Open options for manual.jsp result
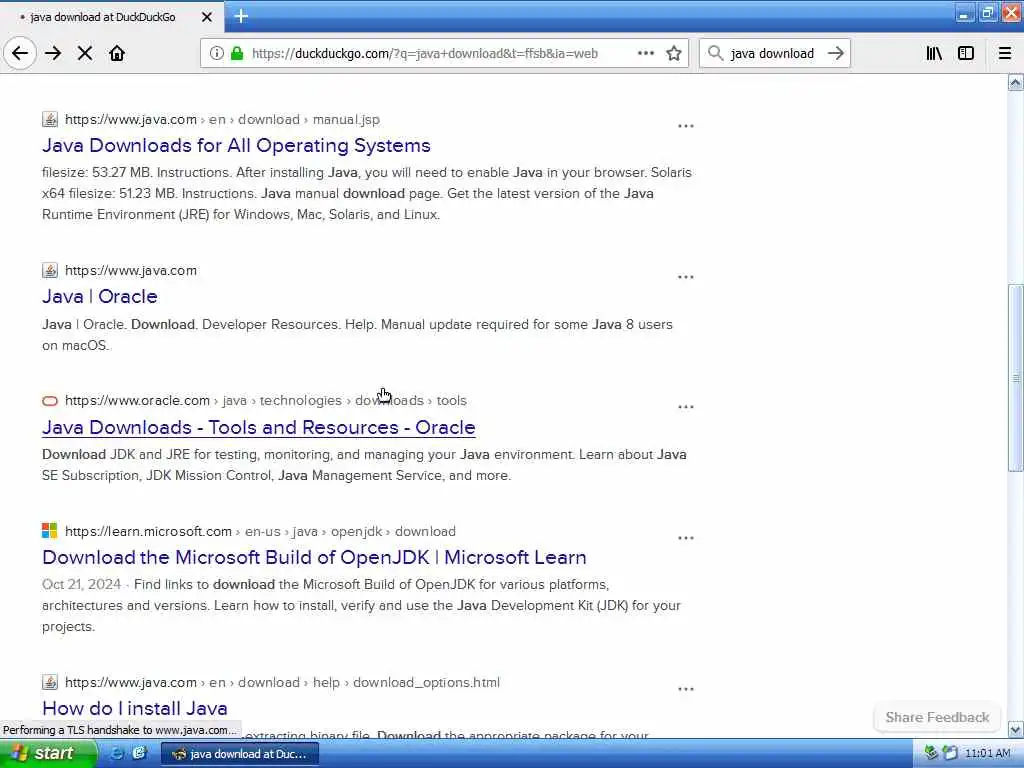The image size is (1024, 768). [x=686, y=126]
